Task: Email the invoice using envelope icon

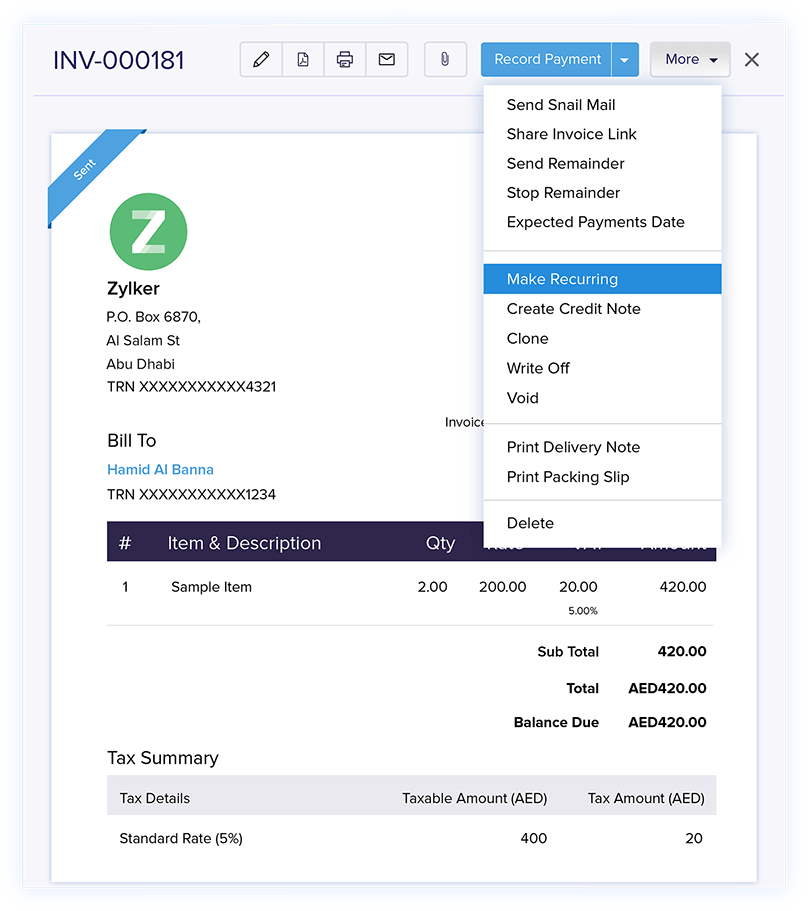Action: [386, 59]
